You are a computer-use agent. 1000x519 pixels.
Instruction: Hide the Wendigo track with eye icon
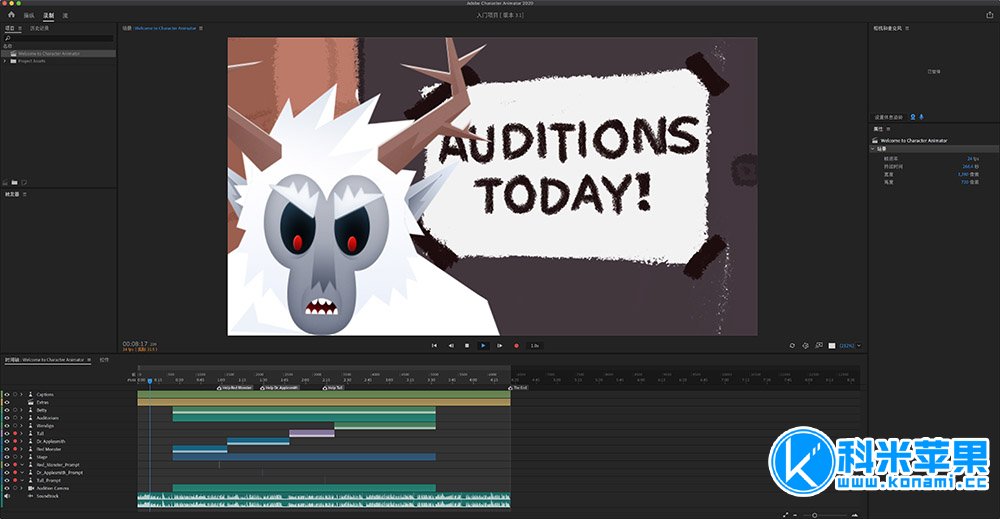(x=7, y=426)
